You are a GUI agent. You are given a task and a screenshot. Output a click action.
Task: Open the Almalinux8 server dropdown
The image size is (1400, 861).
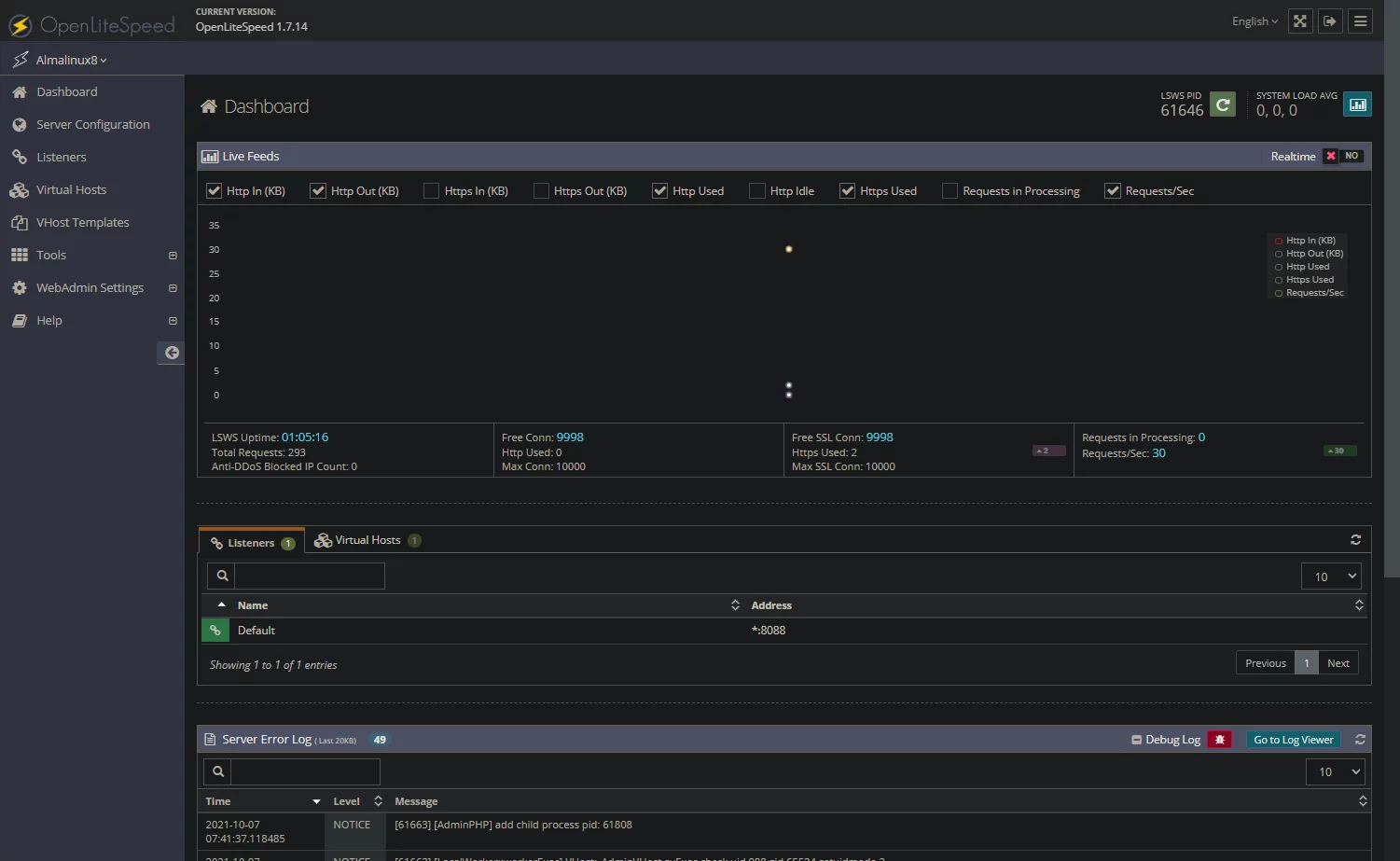[x=71, y=60]
